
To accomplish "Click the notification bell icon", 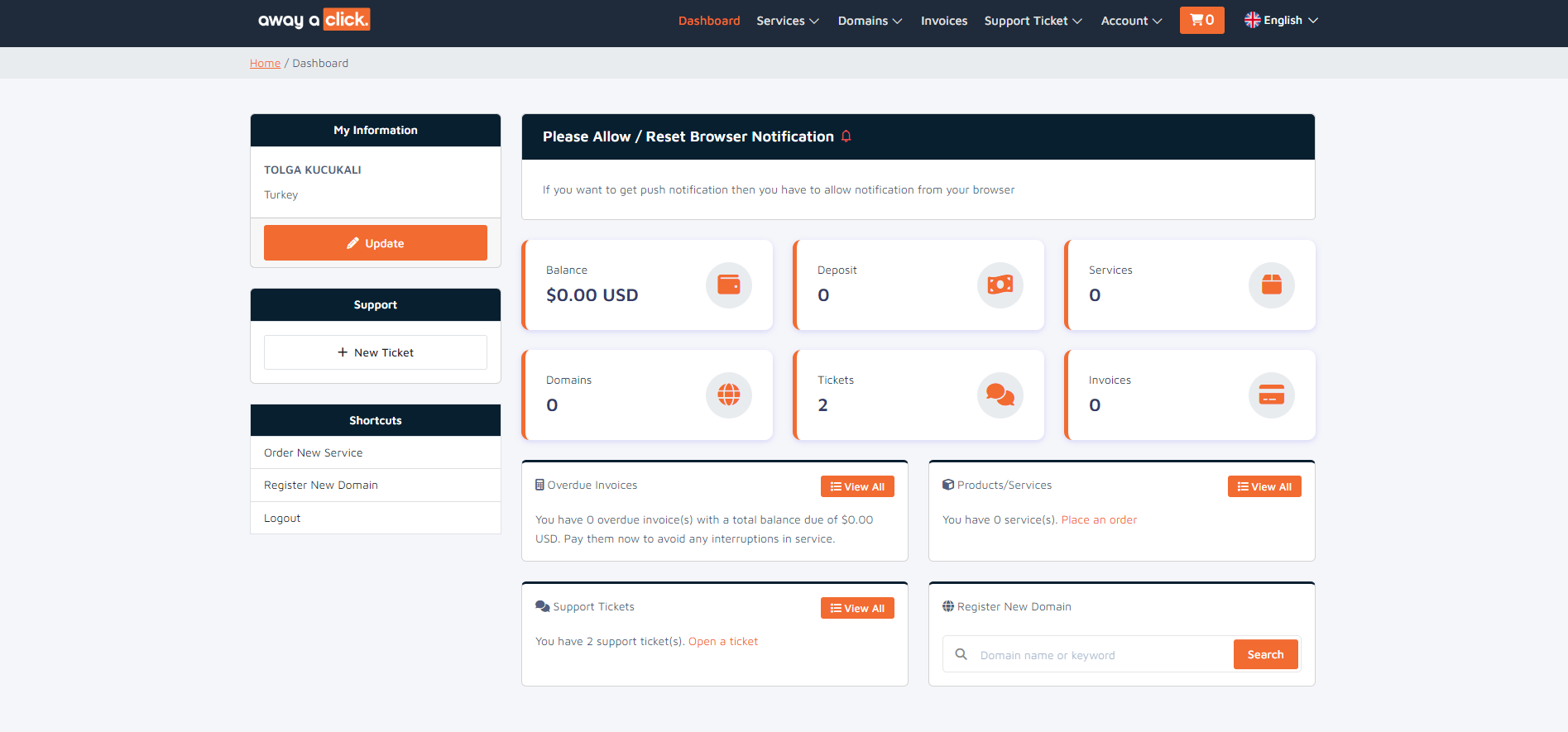I will coord(846,136).
